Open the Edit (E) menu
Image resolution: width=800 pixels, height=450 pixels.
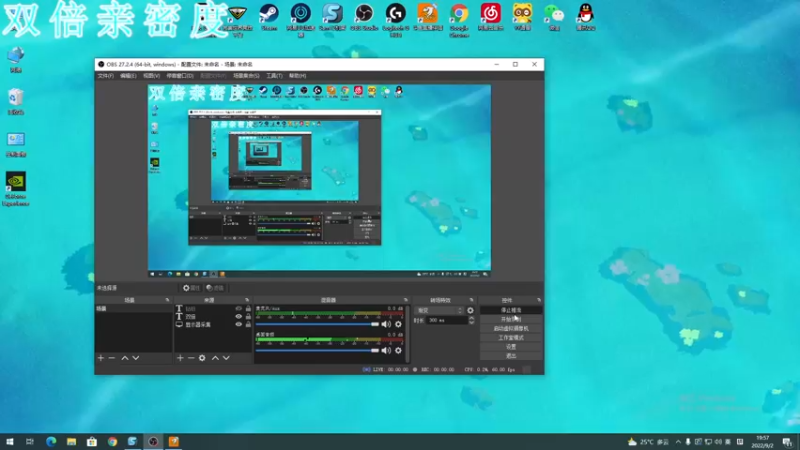click(x=128, y=76)
